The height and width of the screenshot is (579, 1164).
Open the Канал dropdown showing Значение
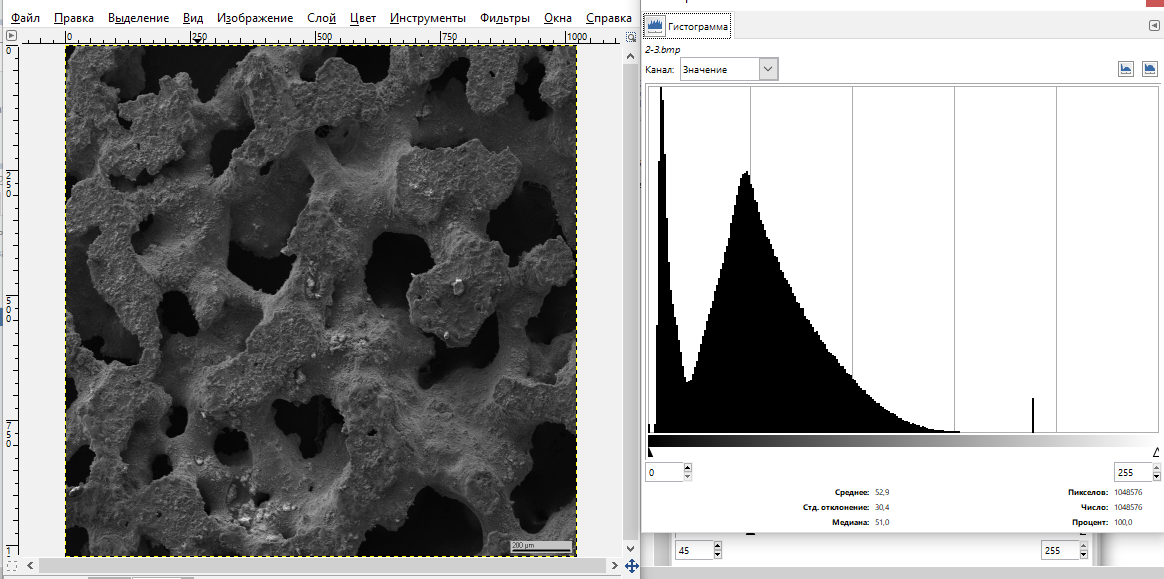click(x=728, y=69)
